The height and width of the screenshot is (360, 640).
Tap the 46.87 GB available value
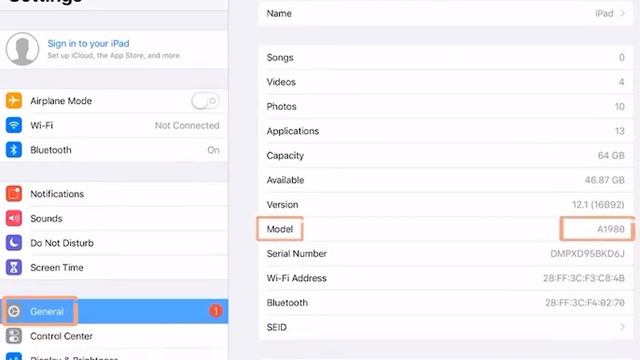604,180
